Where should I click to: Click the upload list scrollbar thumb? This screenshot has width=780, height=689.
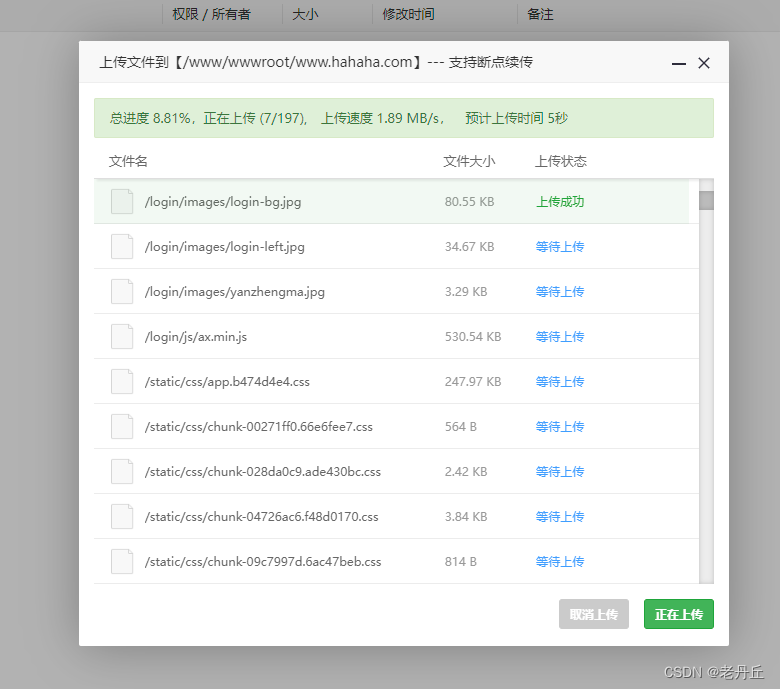(x=706, y=200)
